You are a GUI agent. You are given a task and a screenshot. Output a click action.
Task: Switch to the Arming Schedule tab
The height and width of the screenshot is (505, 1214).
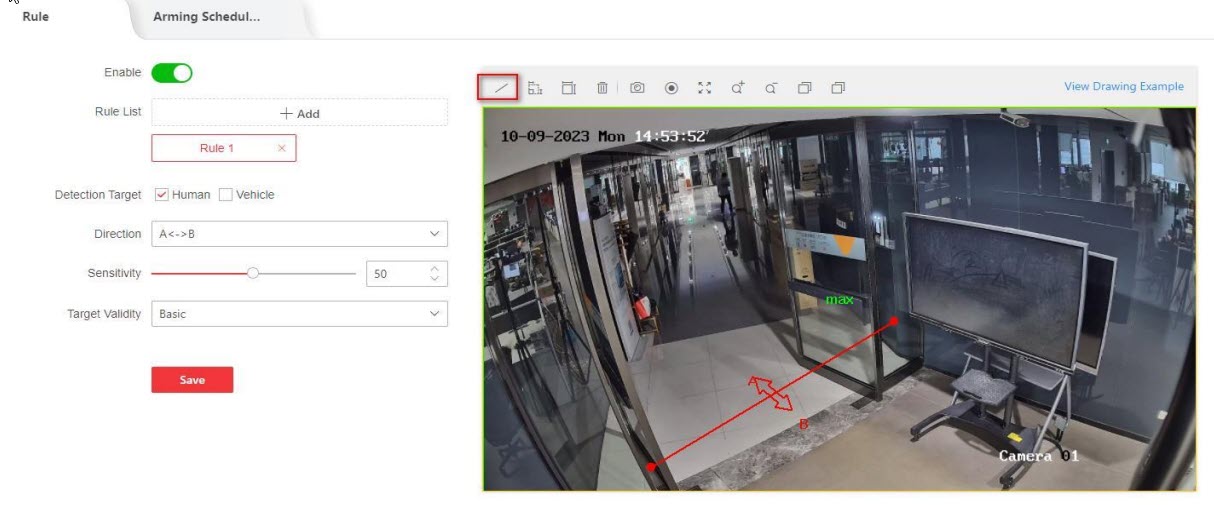207,17
